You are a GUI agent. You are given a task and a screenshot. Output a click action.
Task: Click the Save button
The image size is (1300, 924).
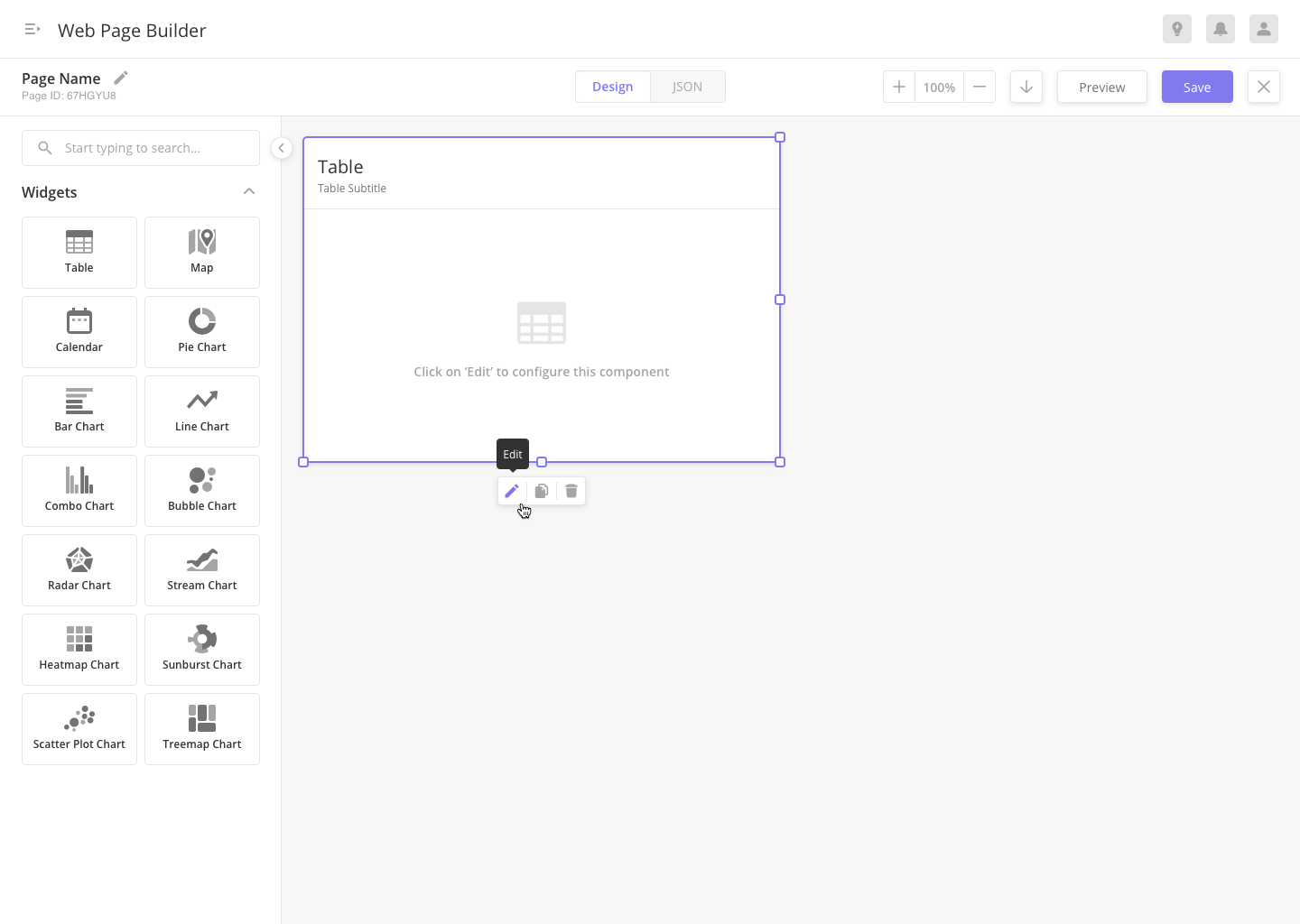1197,87
